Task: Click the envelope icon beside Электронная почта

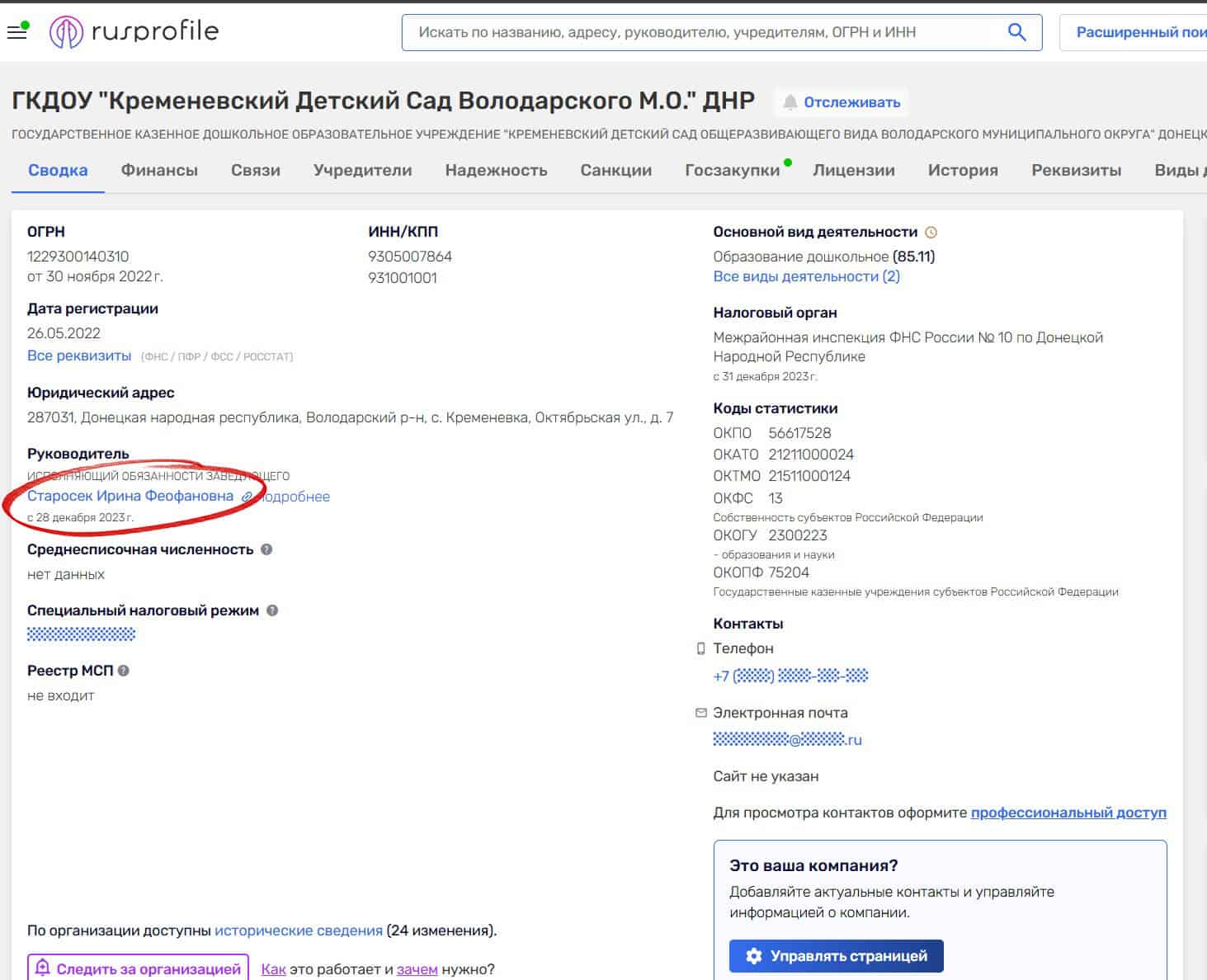Action: click(x=701, y=713)
